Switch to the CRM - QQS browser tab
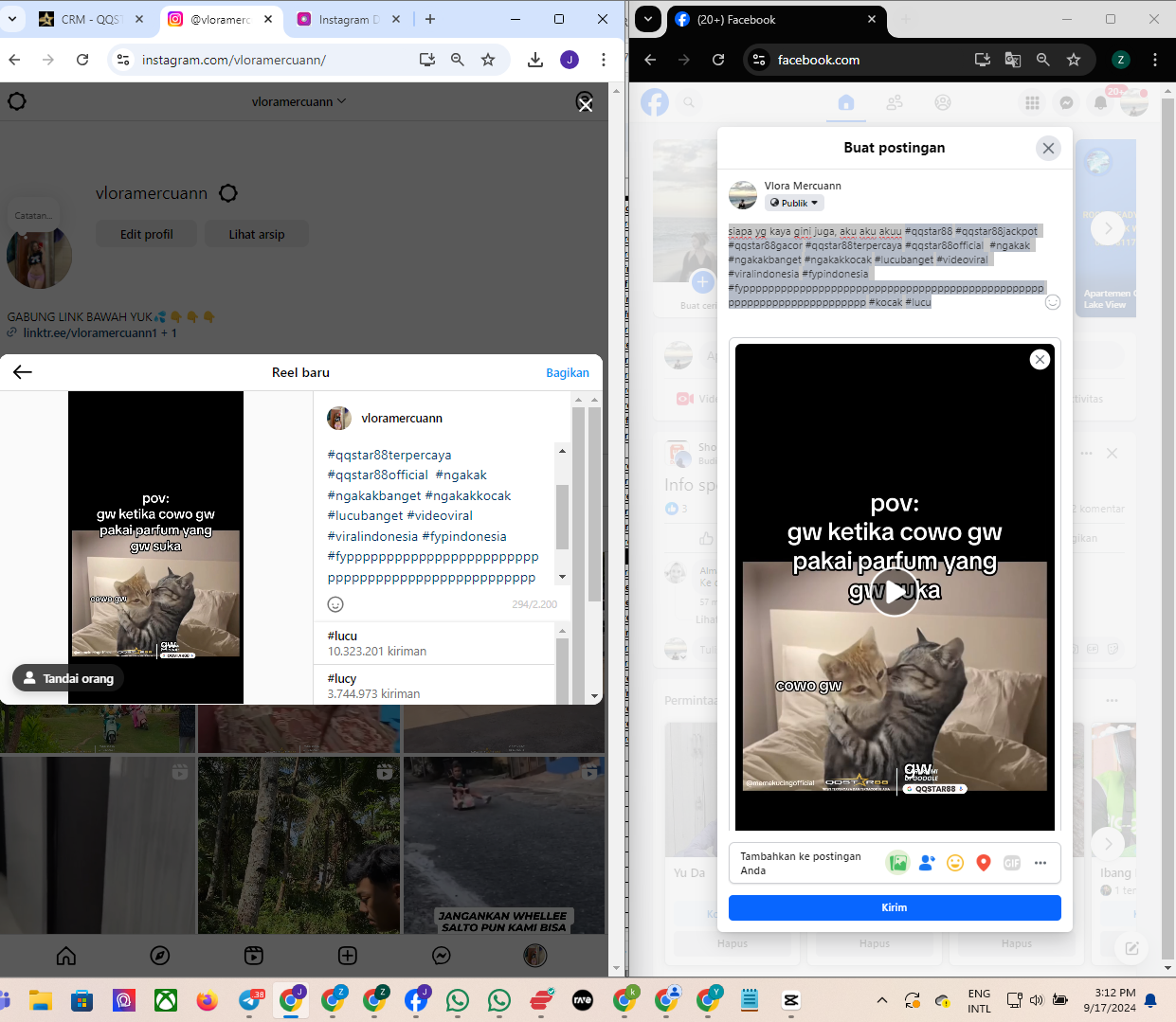This screenshot has width=1176, height=1022. tap(91, 19)
